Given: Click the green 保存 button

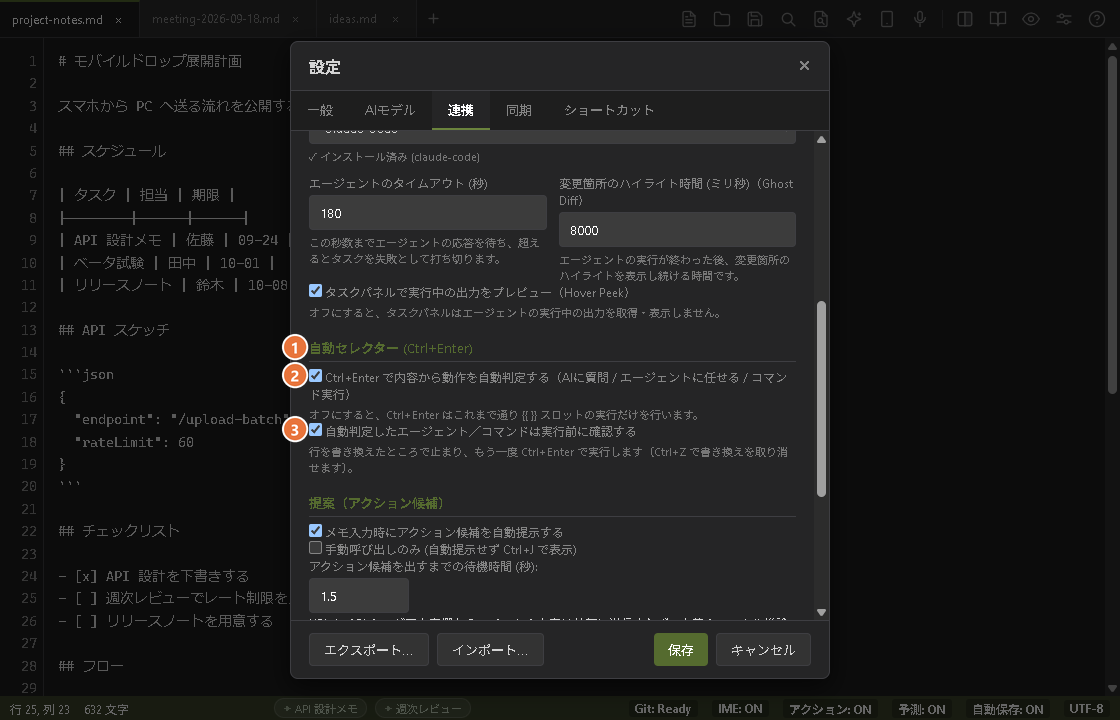Looking at the screenshot, I should tap(681, 649).
